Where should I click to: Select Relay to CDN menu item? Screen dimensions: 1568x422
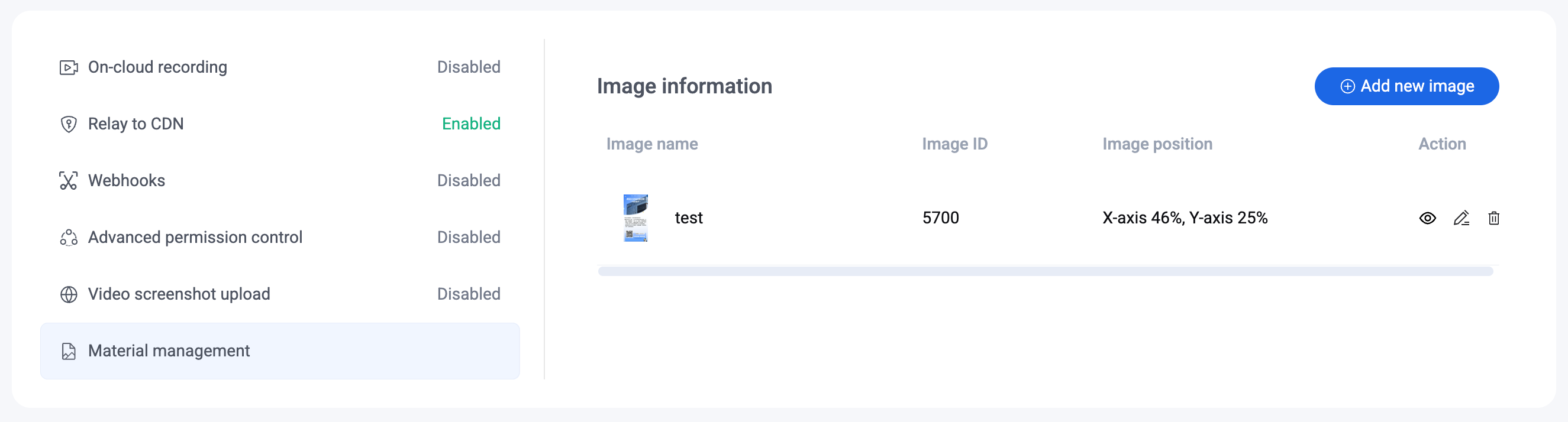[135, 124]
